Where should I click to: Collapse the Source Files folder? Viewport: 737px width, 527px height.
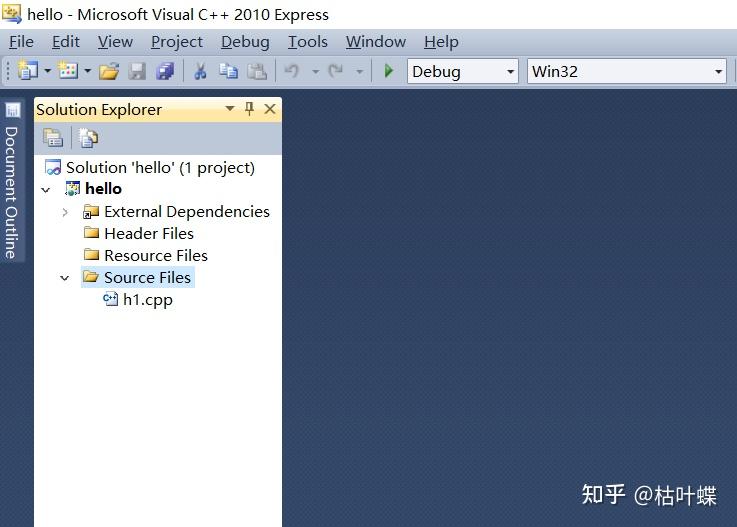click(65, 278)
